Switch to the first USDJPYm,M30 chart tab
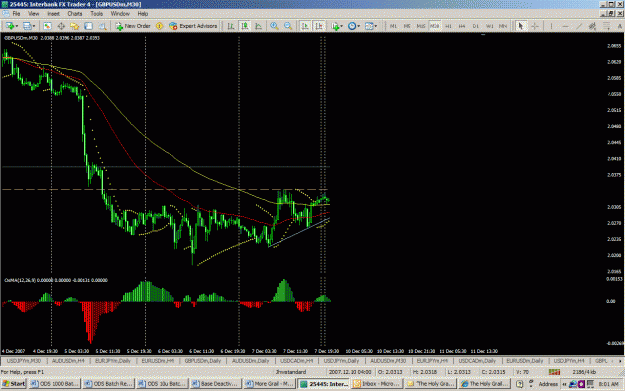The height and width of the screenshot is (391, 625). pyautogui.click(x=24, y=361)
